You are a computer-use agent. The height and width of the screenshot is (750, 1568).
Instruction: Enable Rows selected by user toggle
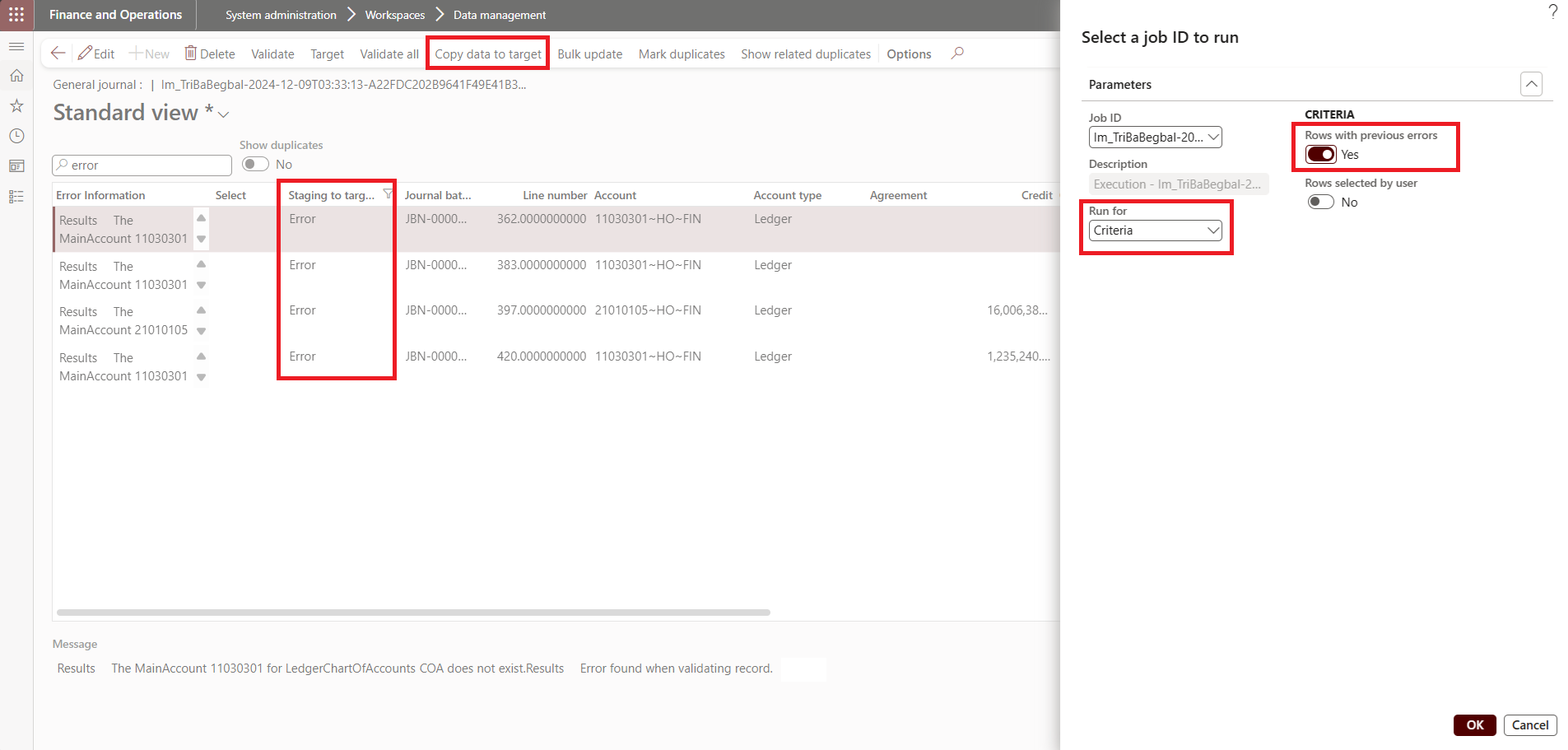pos(1320,203)
